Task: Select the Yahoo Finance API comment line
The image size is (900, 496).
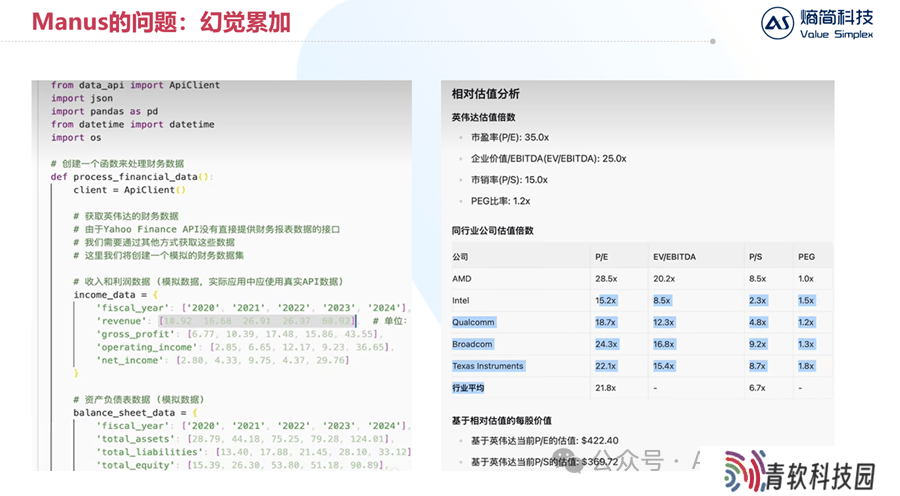Action: click(207, 229)
